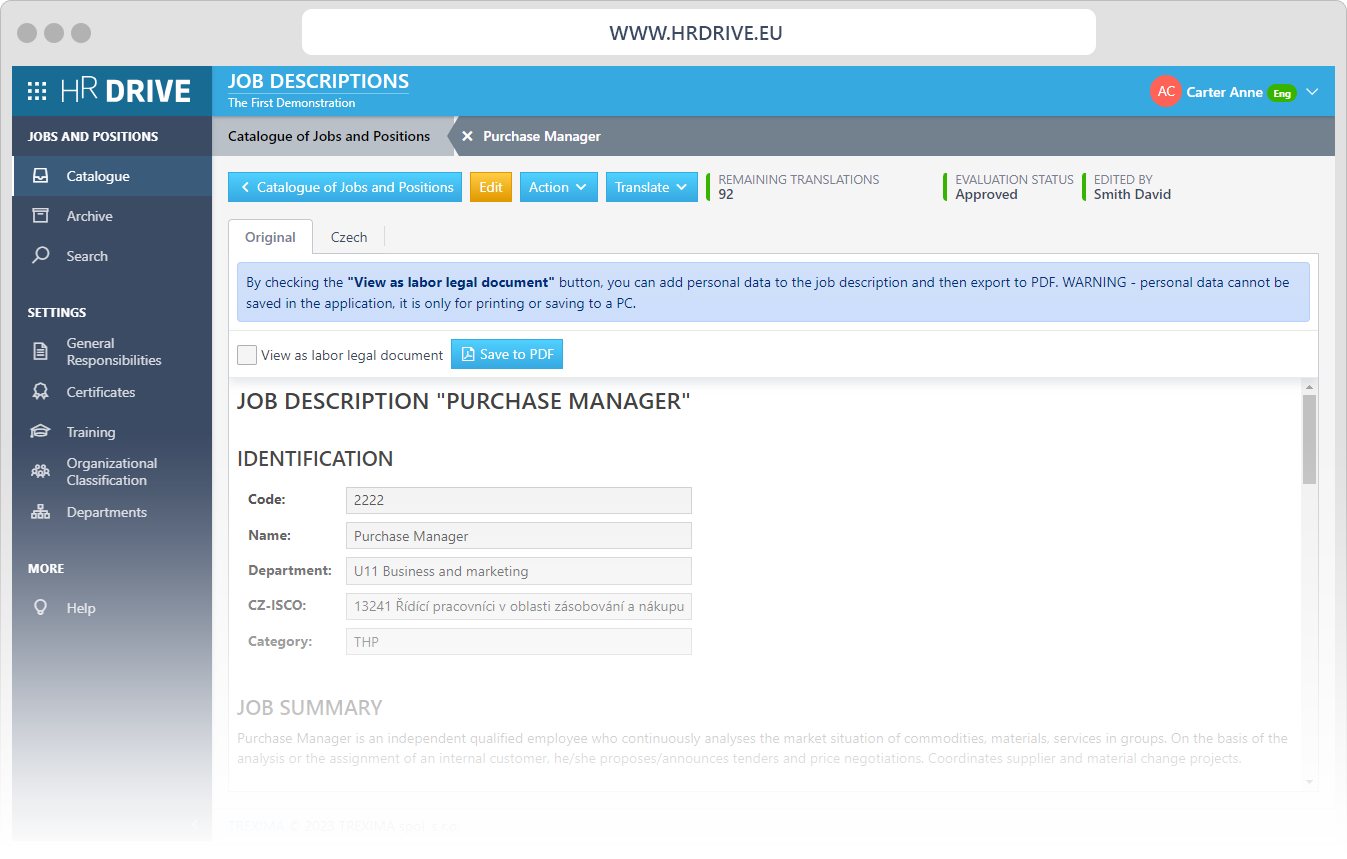Screen dimensions: 1347x859
Task: Click the job description vertical scrollbar thumb
Action: tap(1309, 438)
